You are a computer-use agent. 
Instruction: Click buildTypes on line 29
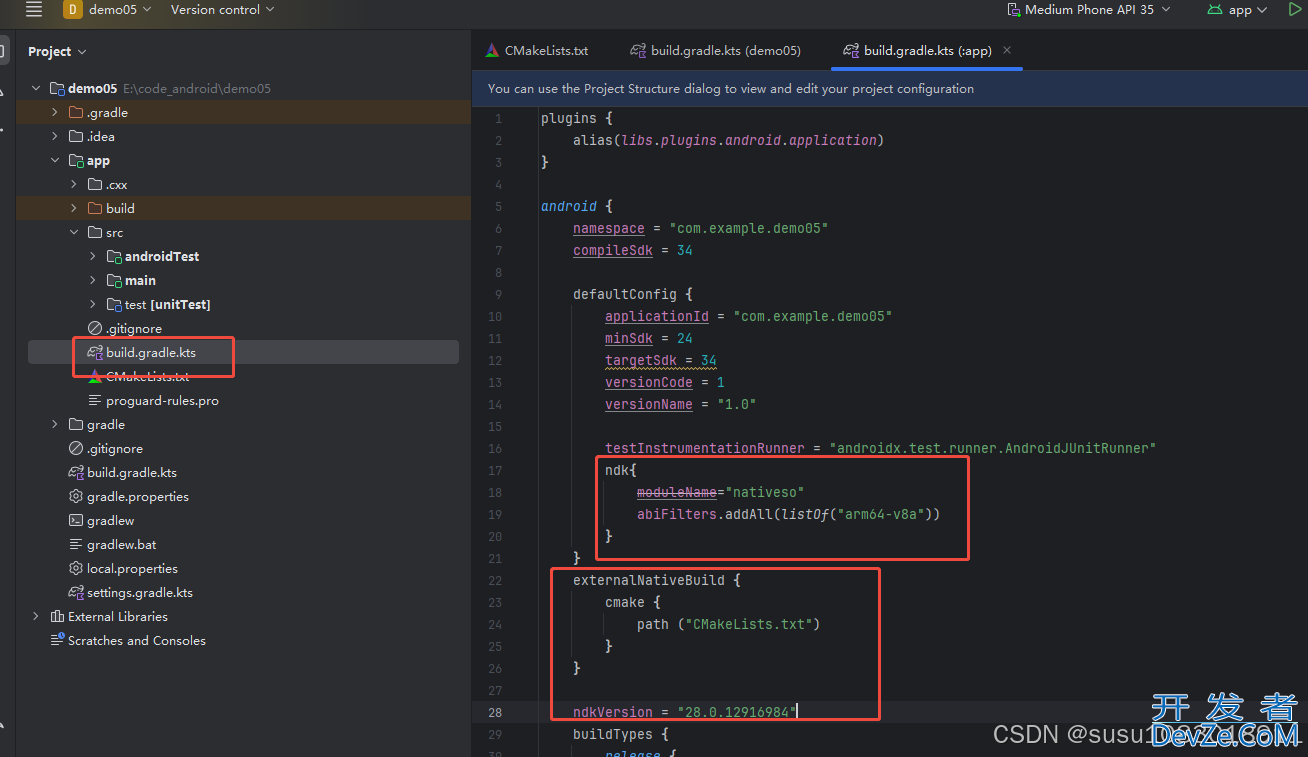tap(613, 735)
